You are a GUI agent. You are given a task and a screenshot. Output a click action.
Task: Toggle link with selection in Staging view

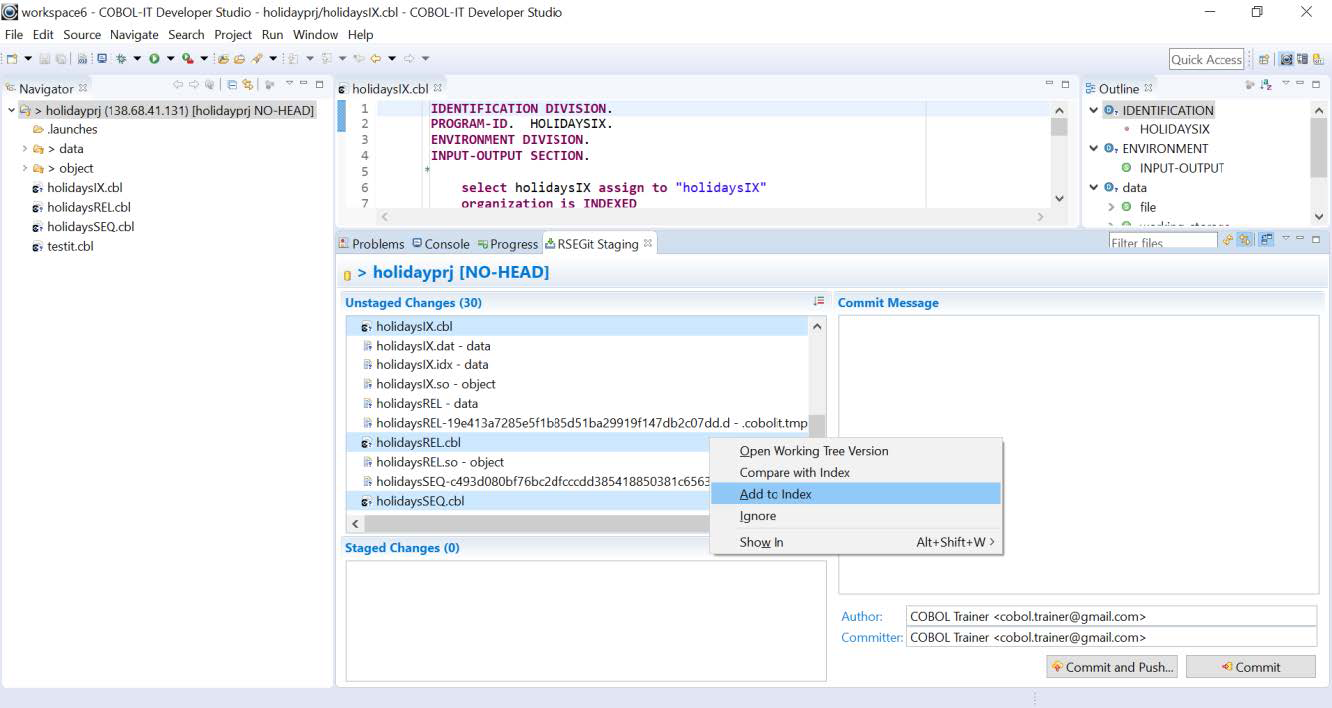1246,240
